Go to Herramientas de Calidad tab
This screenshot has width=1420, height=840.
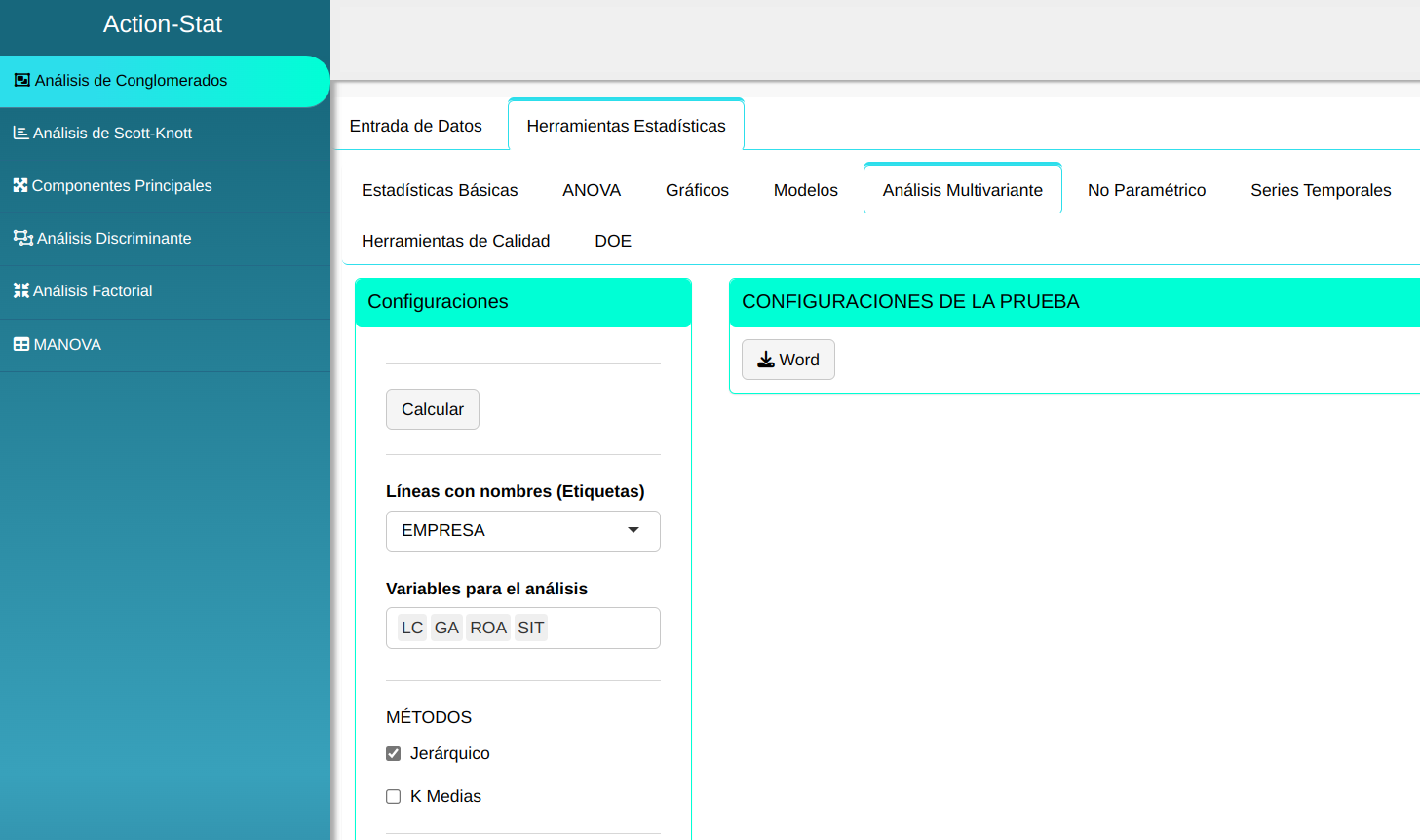tap(455, 241)
